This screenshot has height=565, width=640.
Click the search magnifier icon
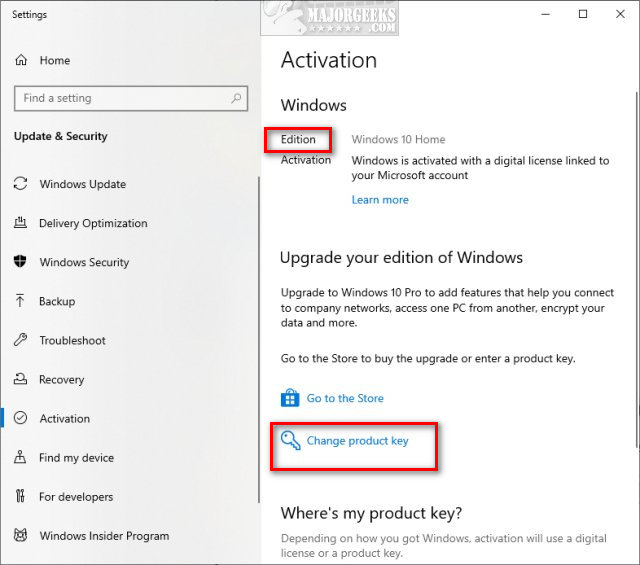pos(236,98)
